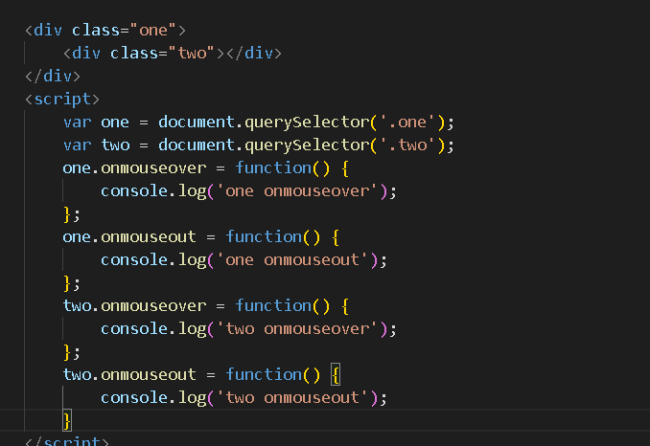Screen dimensions: 650x446
Task: Click the nested div class="two" line
Action: coord(172,53)
